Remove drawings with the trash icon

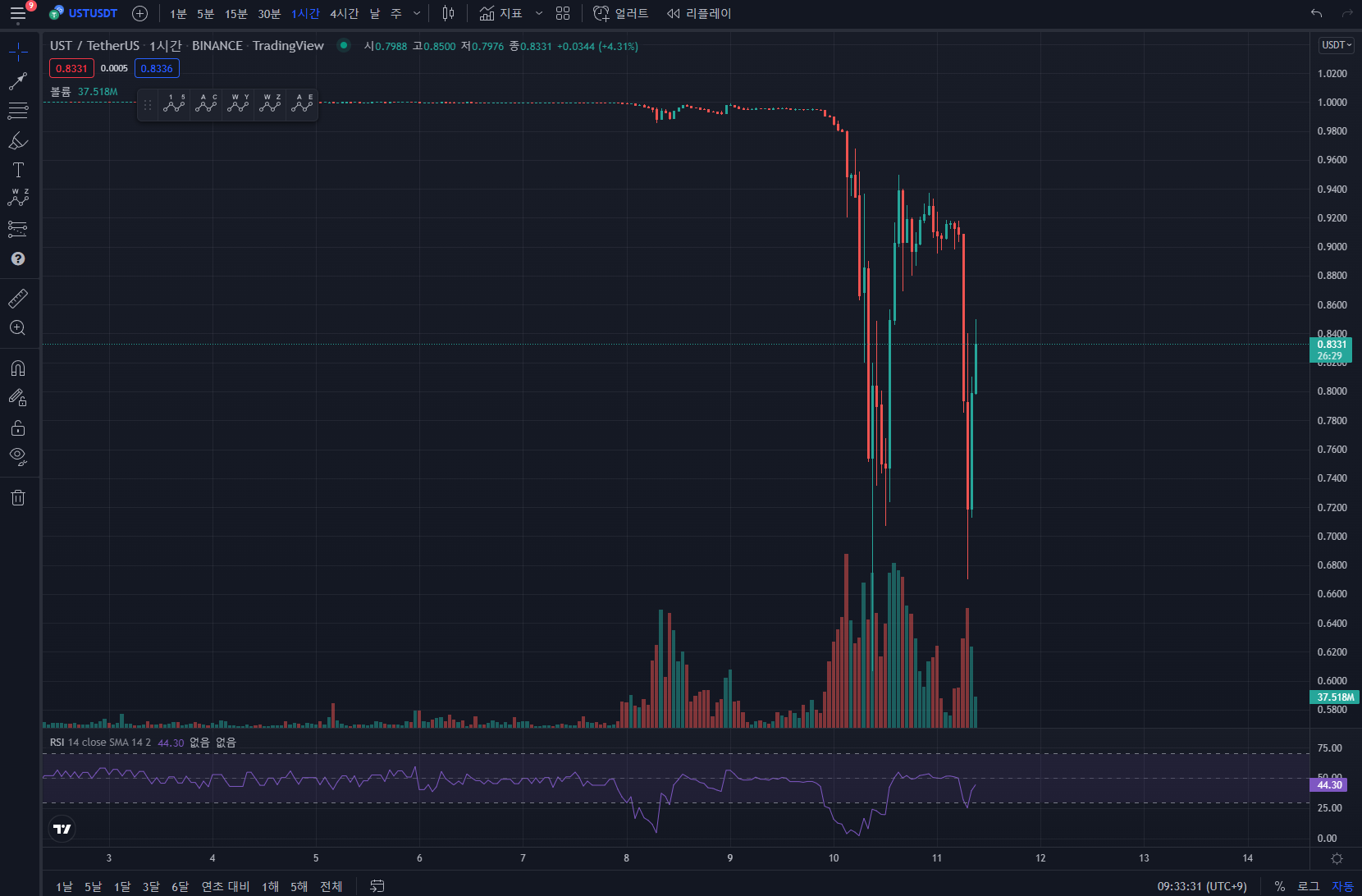click(x=18, y=497)
